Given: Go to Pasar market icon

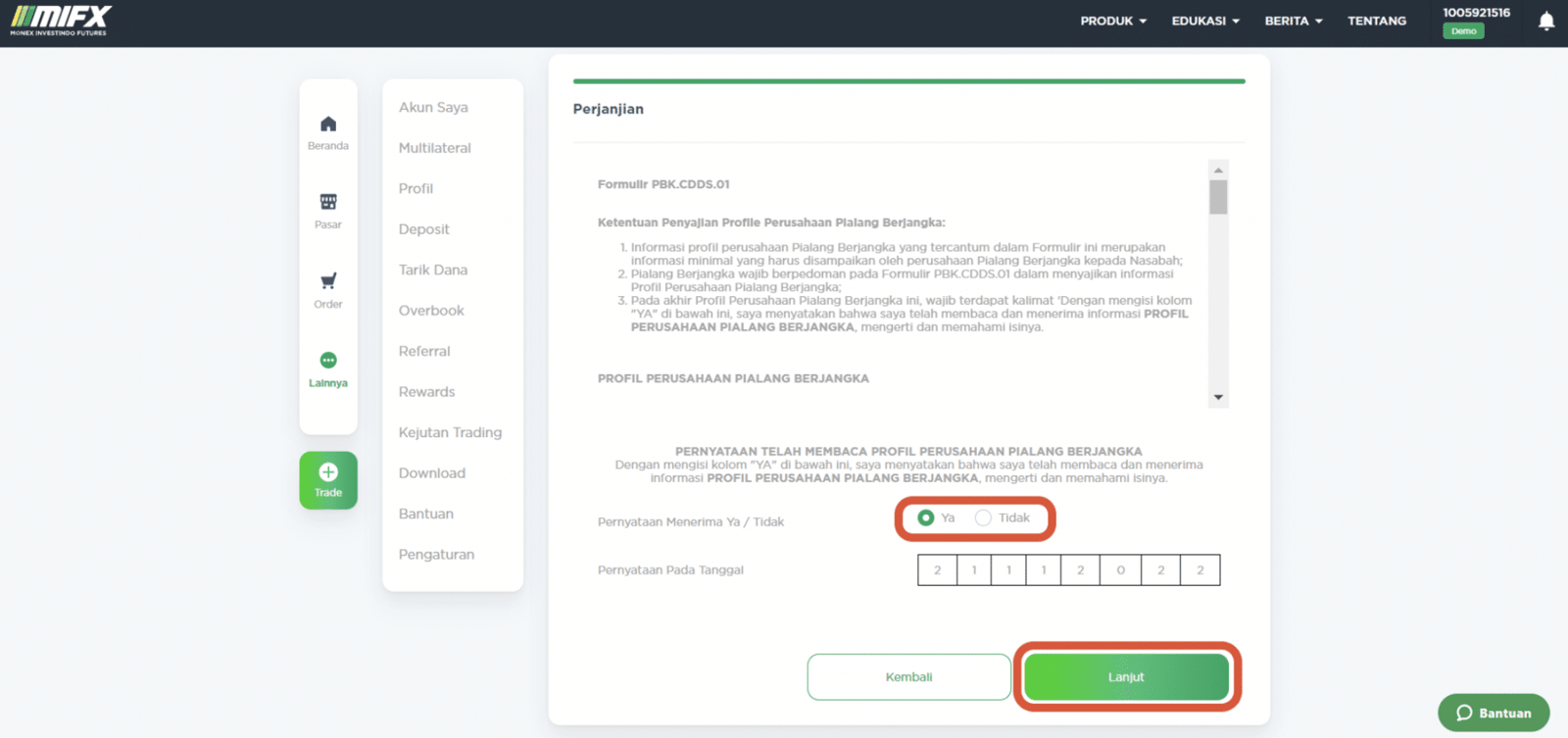Looking at the screenshot, I should point(328,202).
